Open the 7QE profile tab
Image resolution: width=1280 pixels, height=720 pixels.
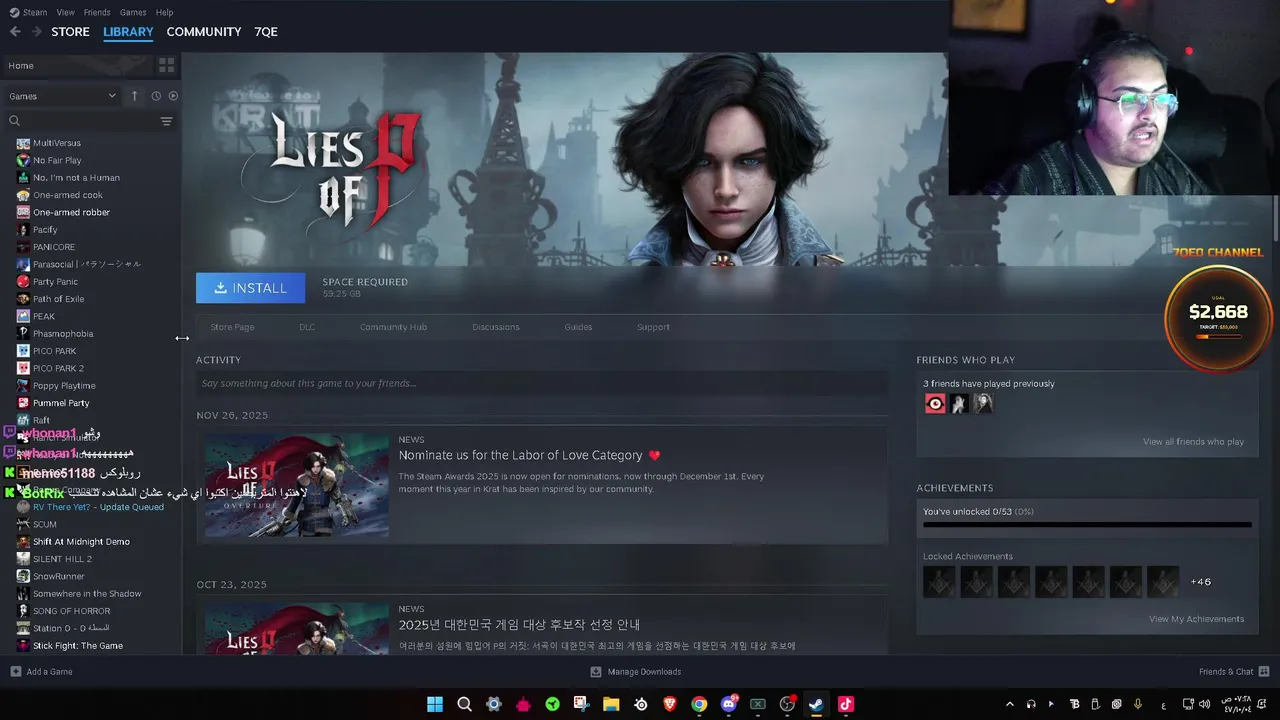266,32
